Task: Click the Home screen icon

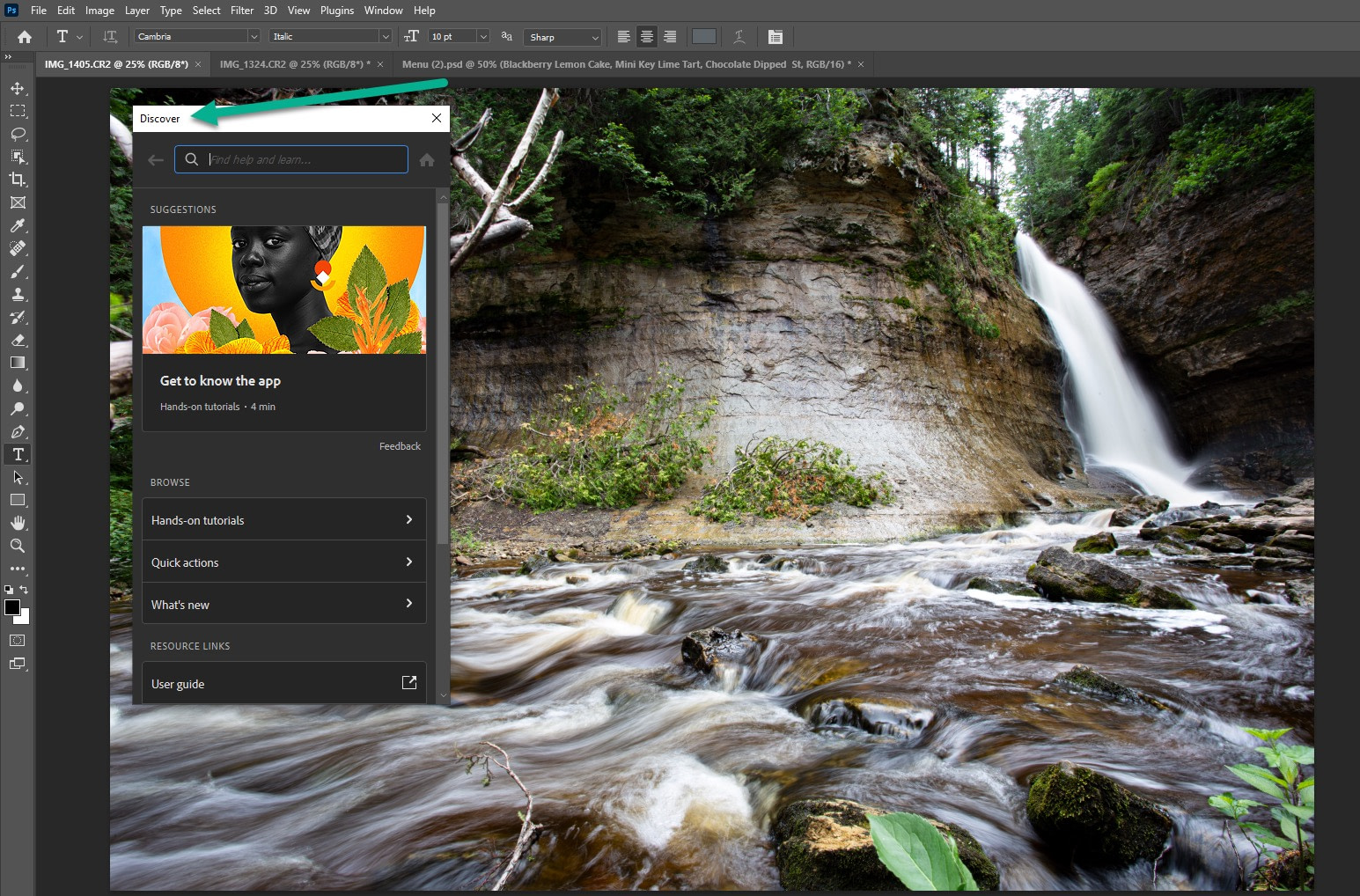Action: pos(24,36)
